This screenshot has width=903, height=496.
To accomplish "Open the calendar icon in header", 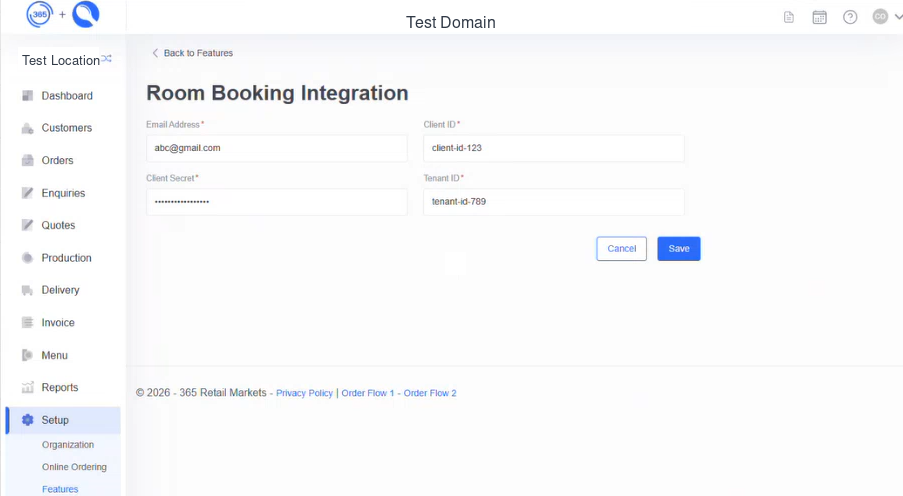I will [819, 17].
